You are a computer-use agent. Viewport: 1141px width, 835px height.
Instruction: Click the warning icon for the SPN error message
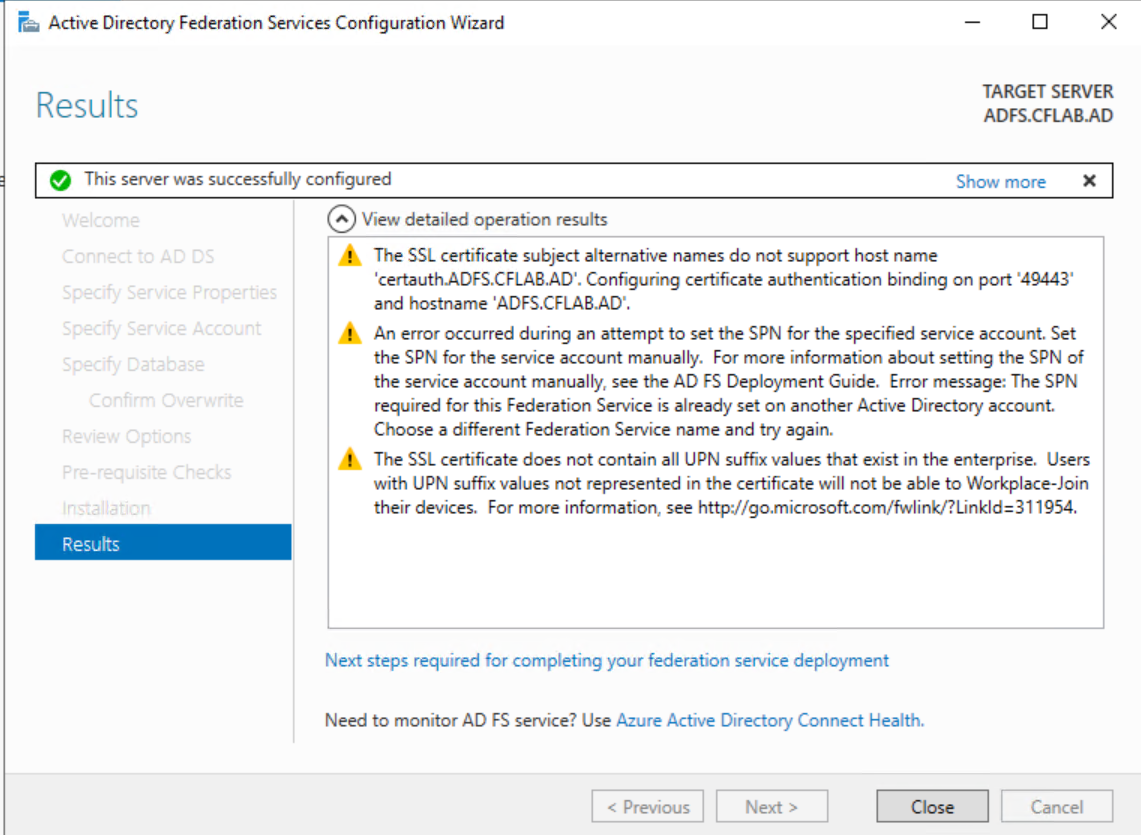click(x=350, y=333)
